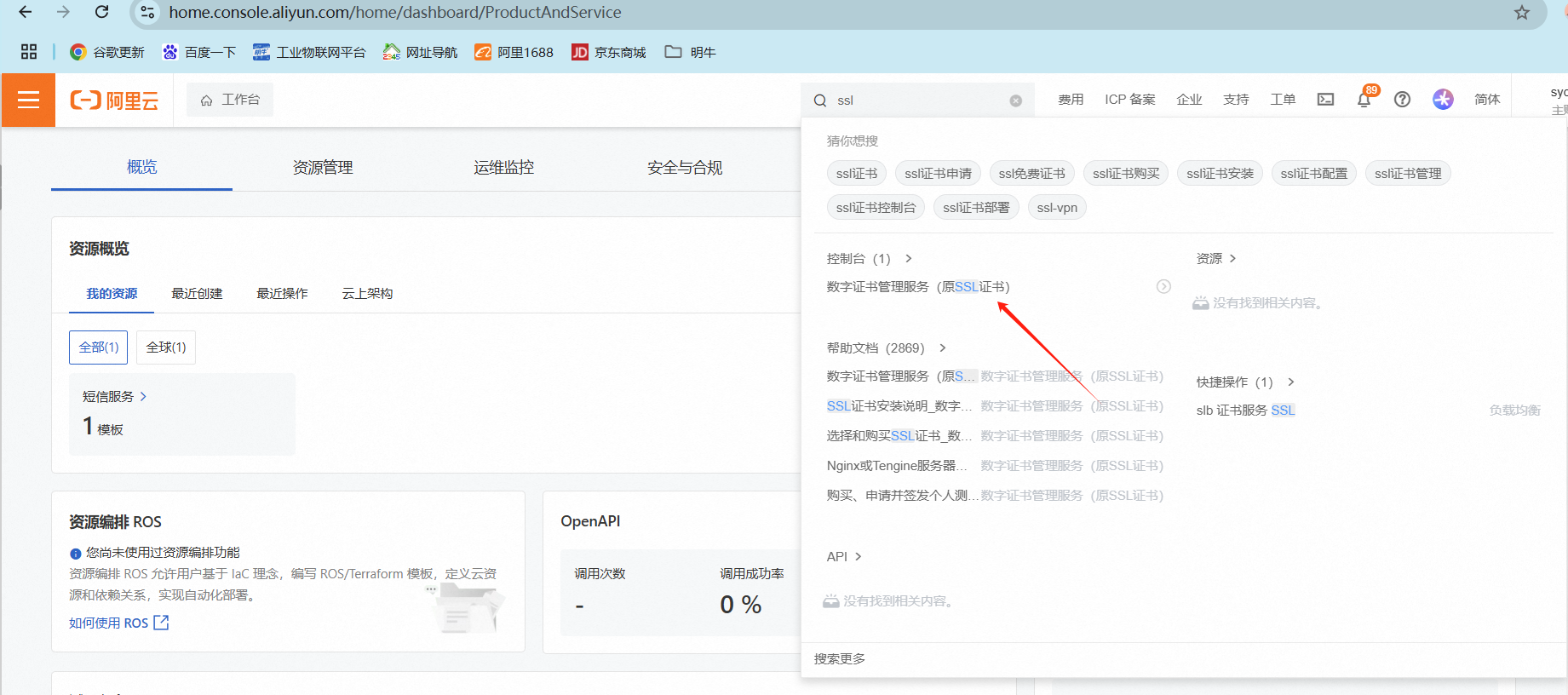Image resolution: width=1568 pixels, height=695 pixels.
Task: Pick the ssl证书控制台 suggestion chip
Action: (876, 207)
